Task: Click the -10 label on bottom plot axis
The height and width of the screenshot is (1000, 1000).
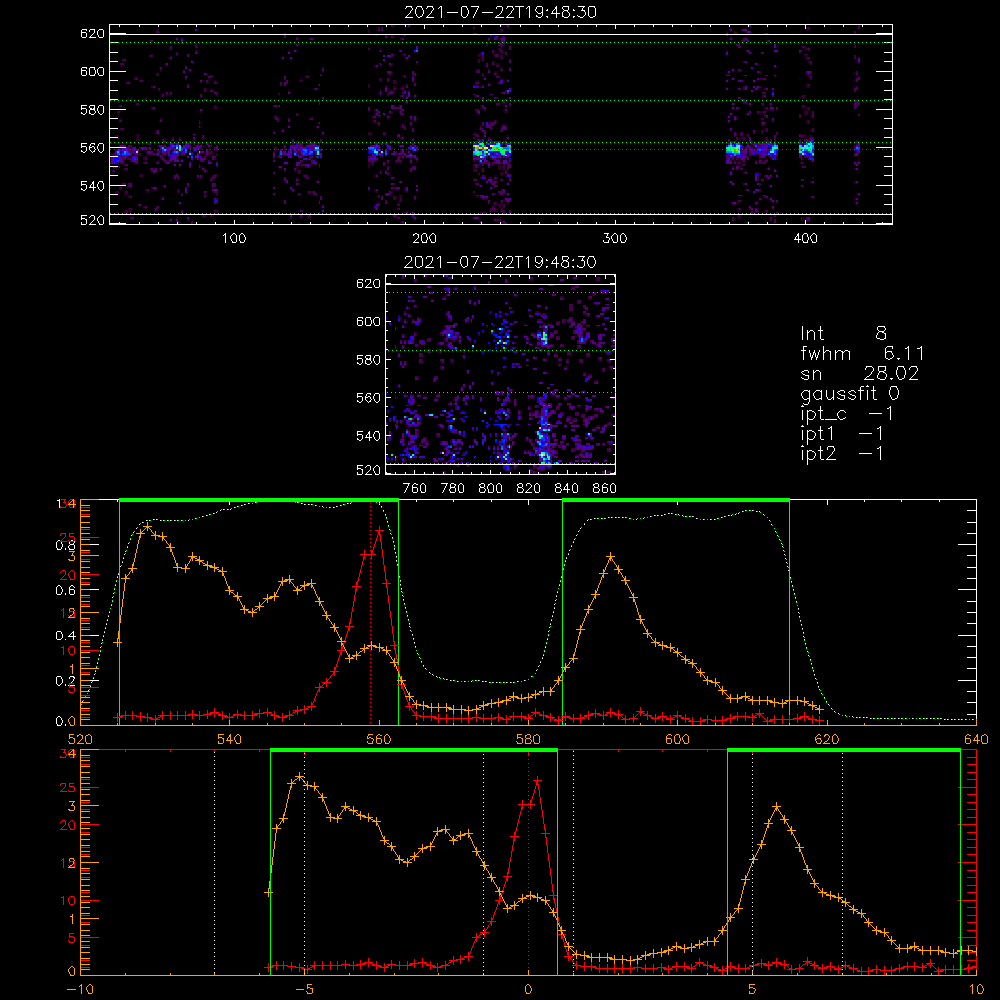Action: 80,990
